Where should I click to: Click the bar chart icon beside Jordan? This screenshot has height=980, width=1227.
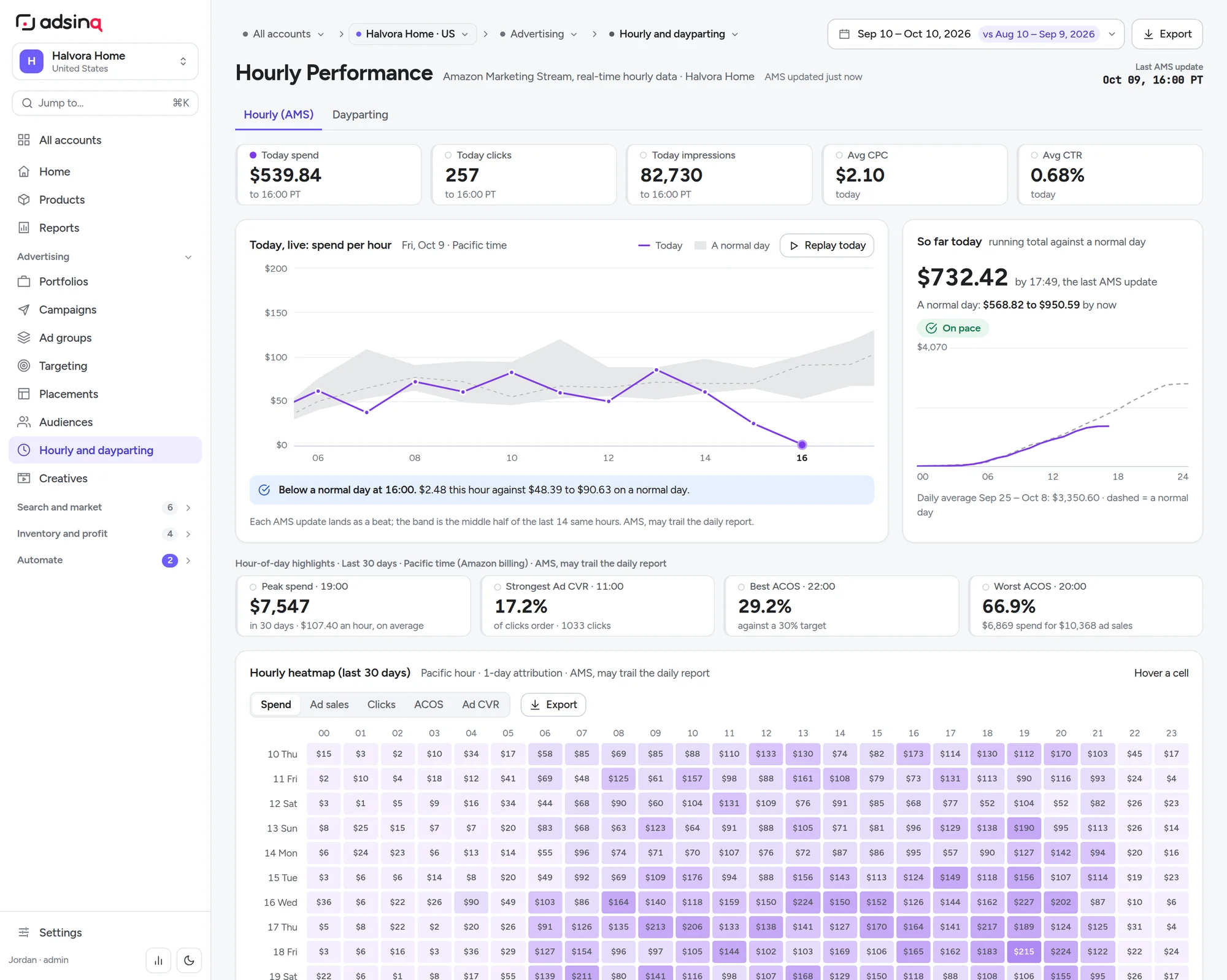(x=158, y=960)
